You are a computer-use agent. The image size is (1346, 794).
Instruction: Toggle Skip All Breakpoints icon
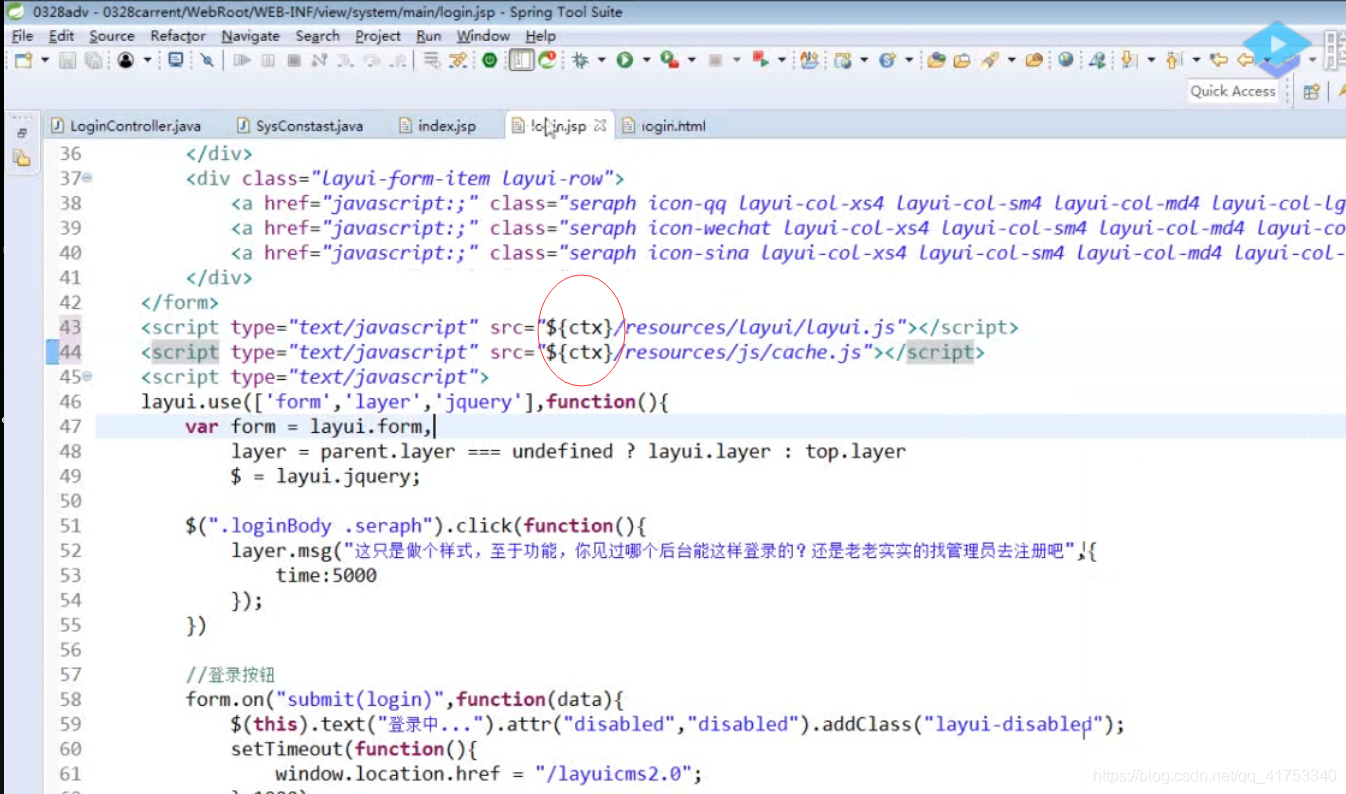pos(206,60)
